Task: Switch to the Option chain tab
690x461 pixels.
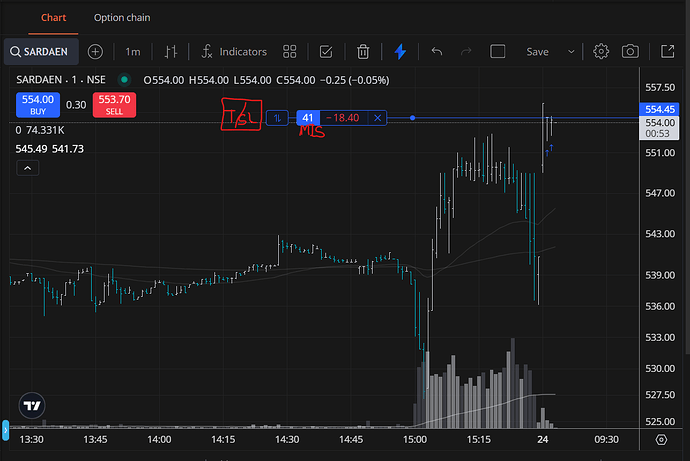Action: (123, 17)
